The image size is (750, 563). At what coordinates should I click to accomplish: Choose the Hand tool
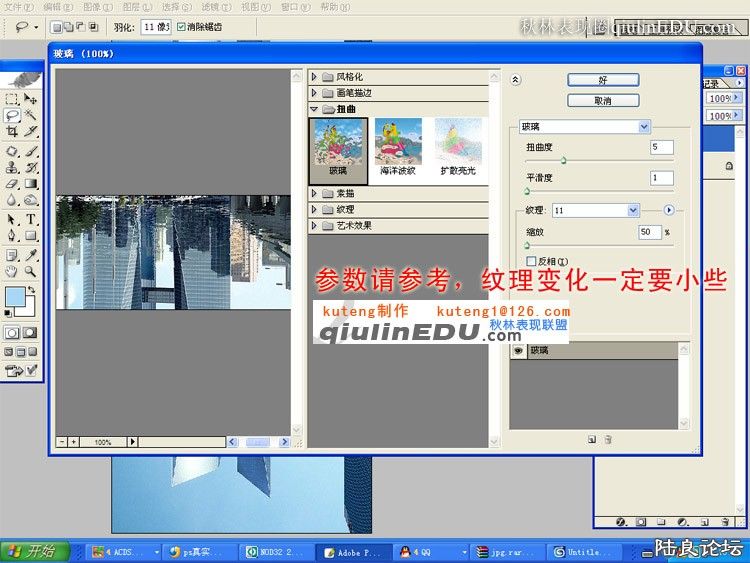12,270
